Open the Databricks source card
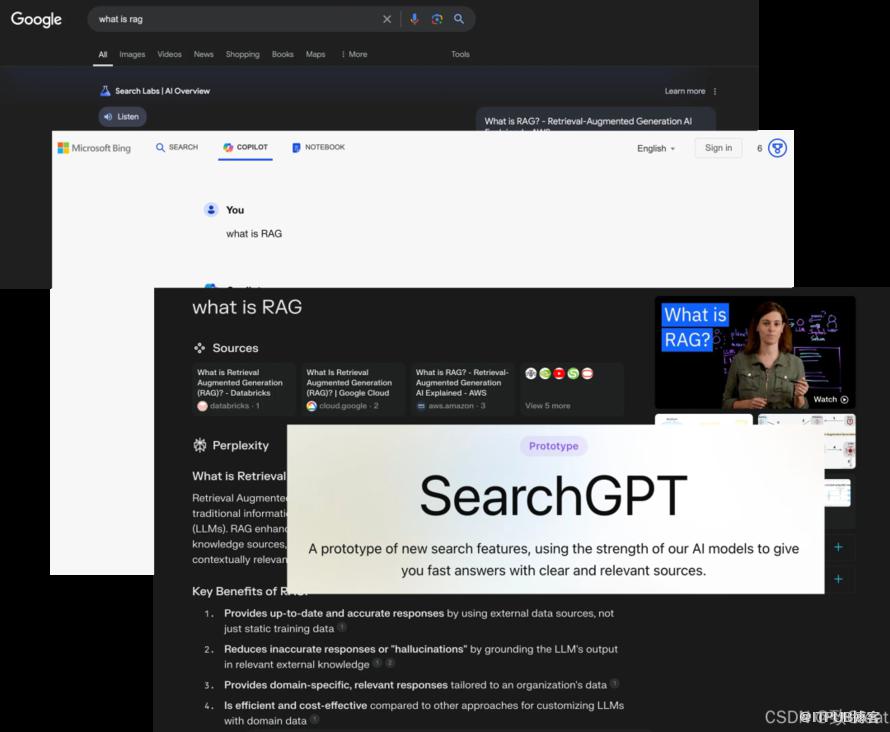Viewport: 890px width, 732px height. (x=244, y=390)
